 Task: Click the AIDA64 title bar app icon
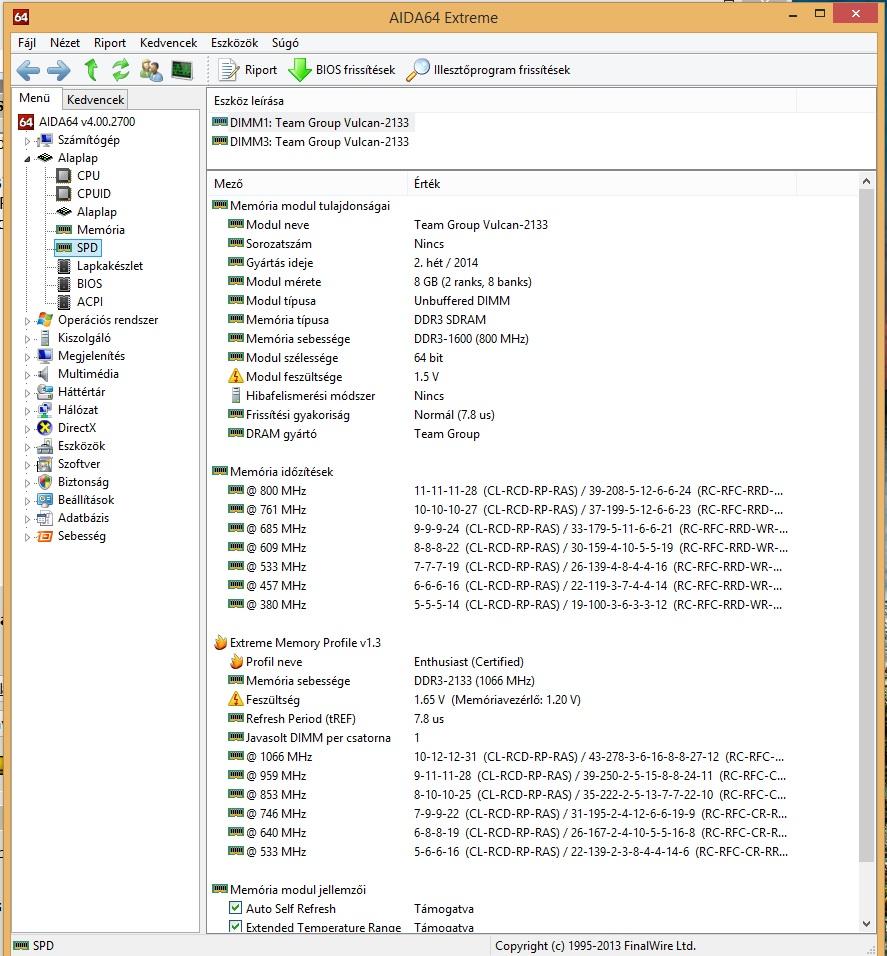[x=21, y=16]
